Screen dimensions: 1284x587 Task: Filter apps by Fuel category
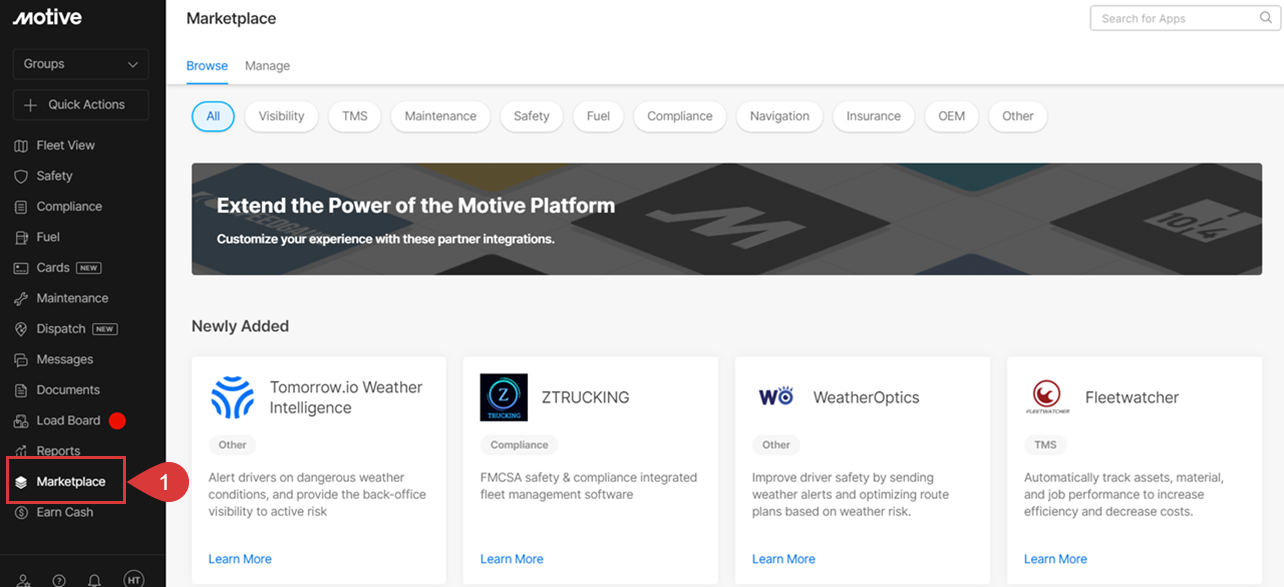(598, 116)
